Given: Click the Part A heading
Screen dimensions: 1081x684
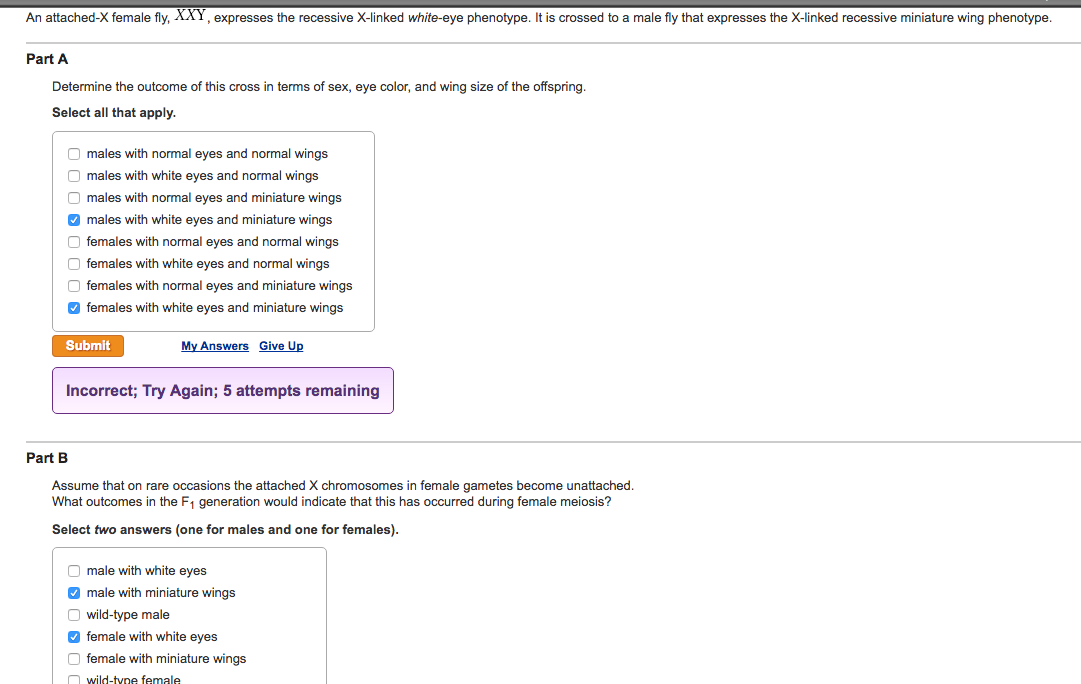Looking at the screenshot, I should 47,59.
